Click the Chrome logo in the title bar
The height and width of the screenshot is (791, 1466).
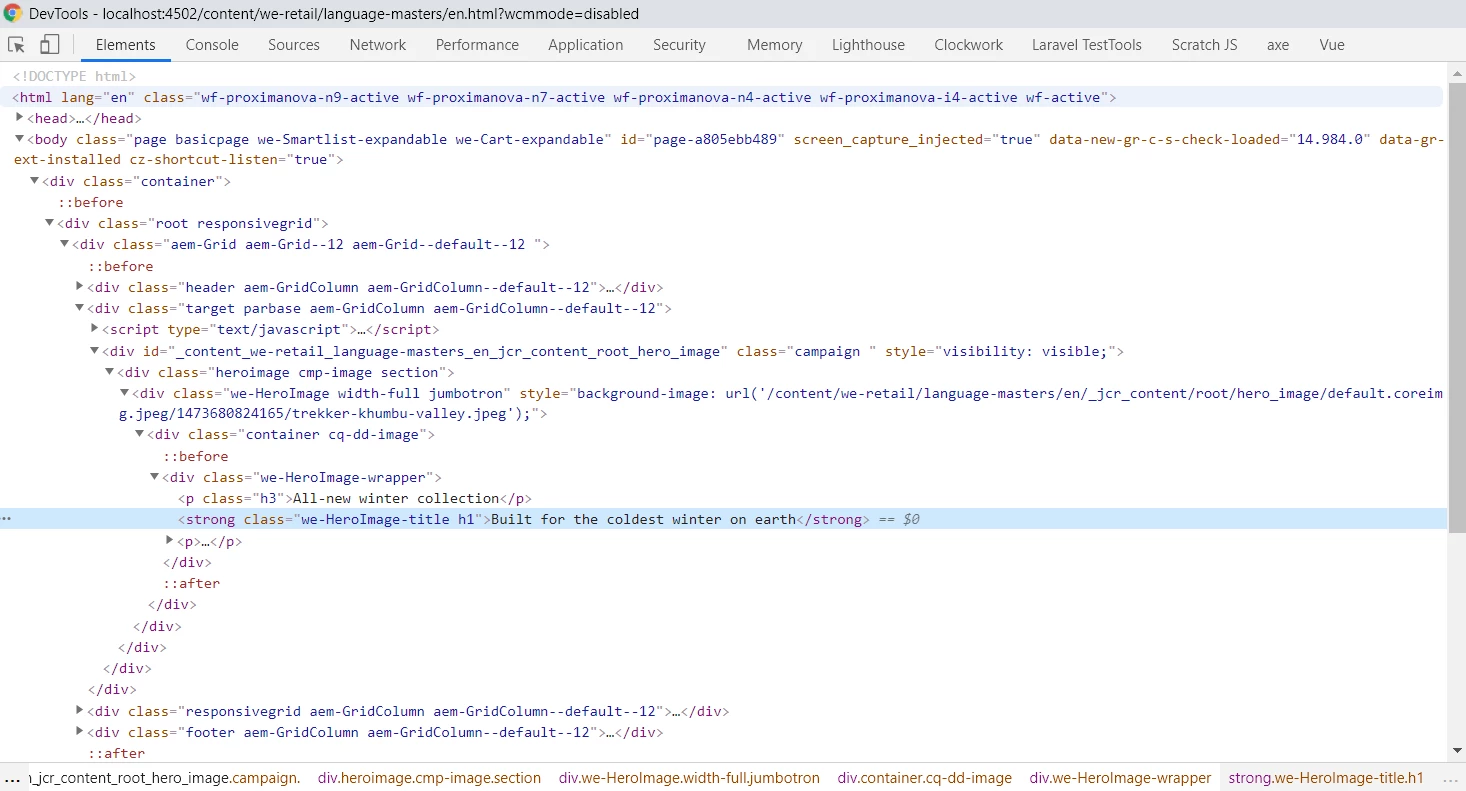[x=13, y=14]
